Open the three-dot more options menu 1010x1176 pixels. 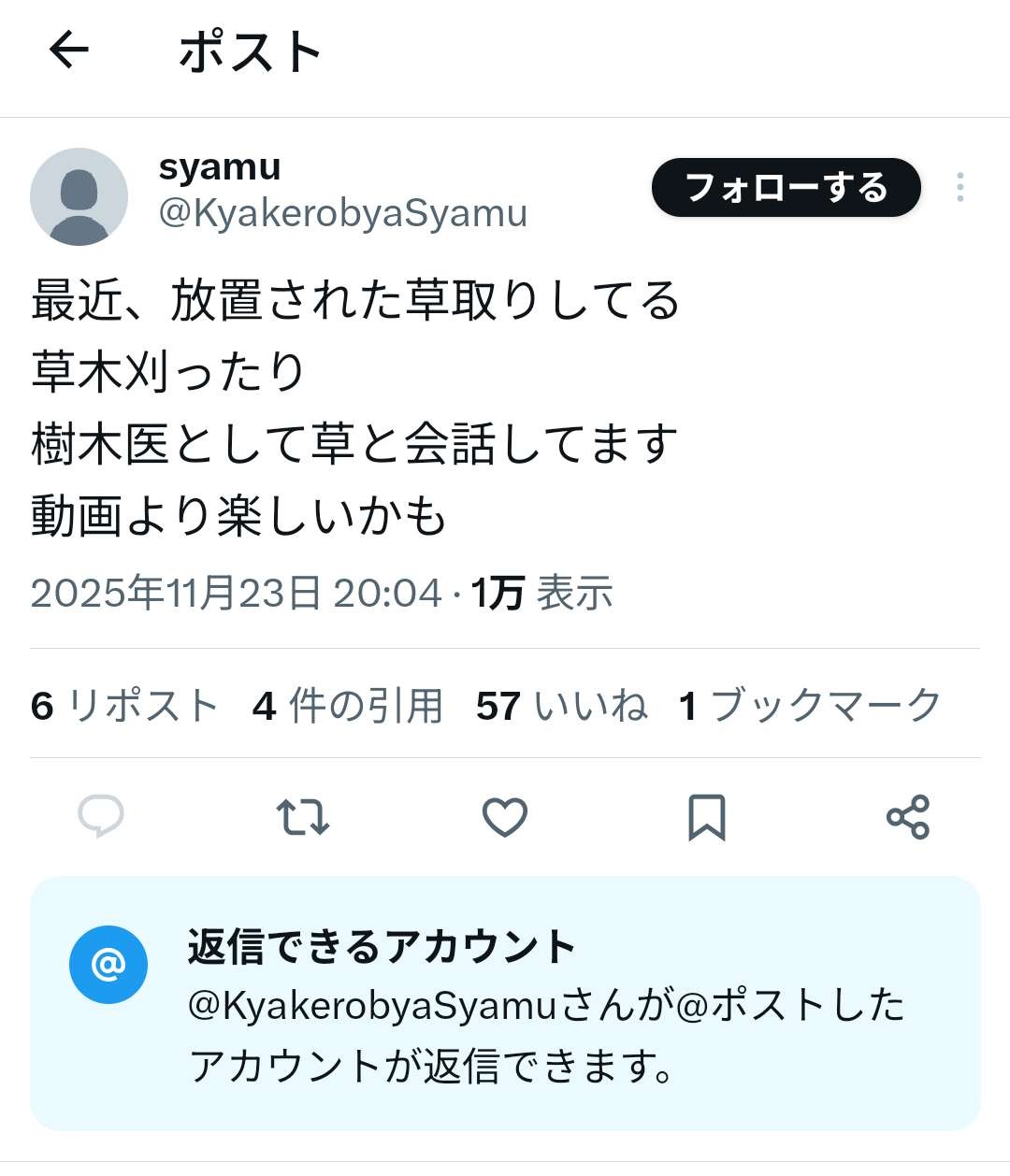click(x=959, y=188)
